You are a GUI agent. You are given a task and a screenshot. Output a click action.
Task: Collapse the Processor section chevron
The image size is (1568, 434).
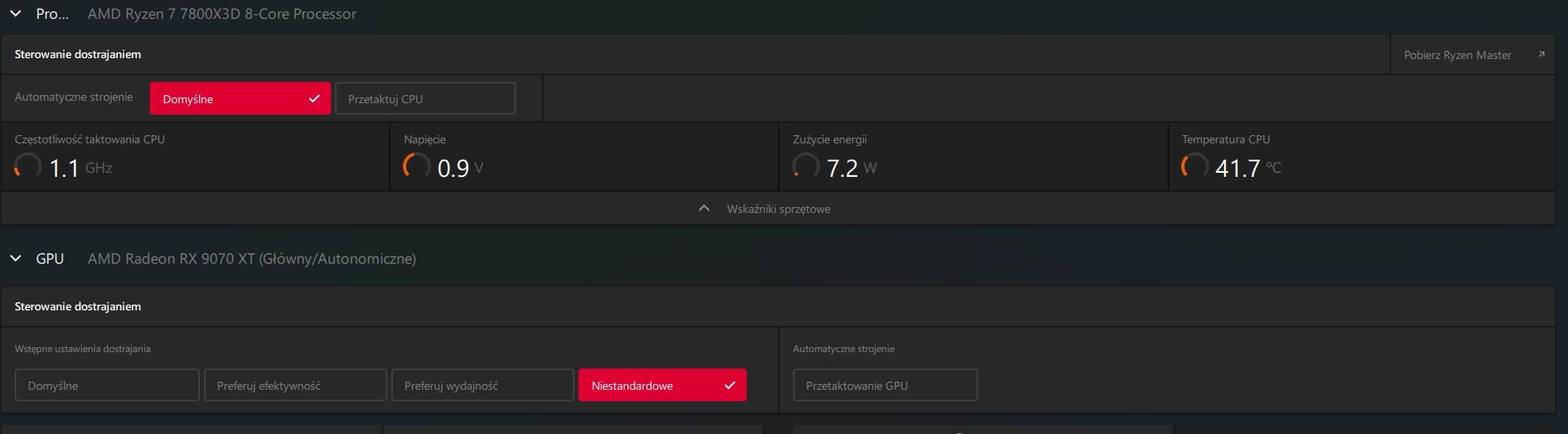coord(16,14)
